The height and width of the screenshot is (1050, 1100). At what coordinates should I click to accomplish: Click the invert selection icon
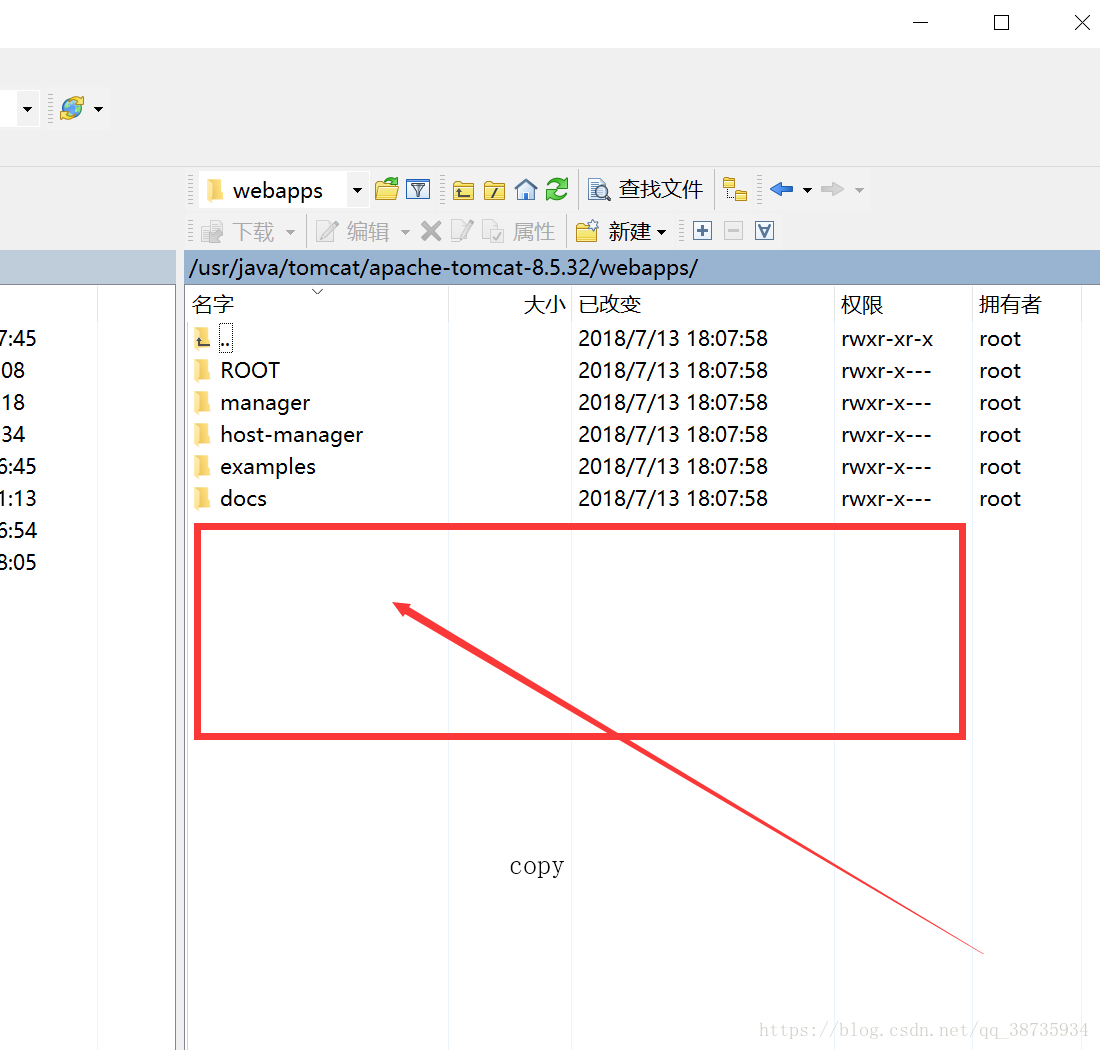(x=764, y=231)
